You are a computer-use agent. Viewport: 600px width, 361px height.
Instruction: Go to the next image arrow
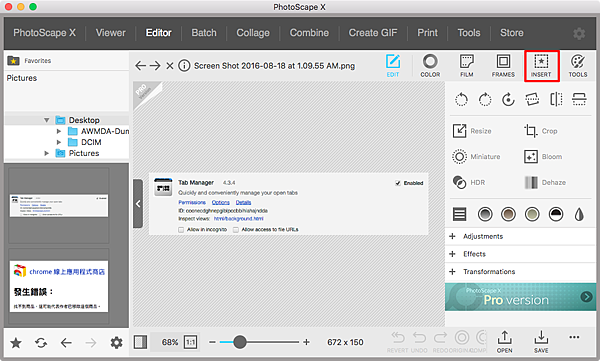(155, 66)
